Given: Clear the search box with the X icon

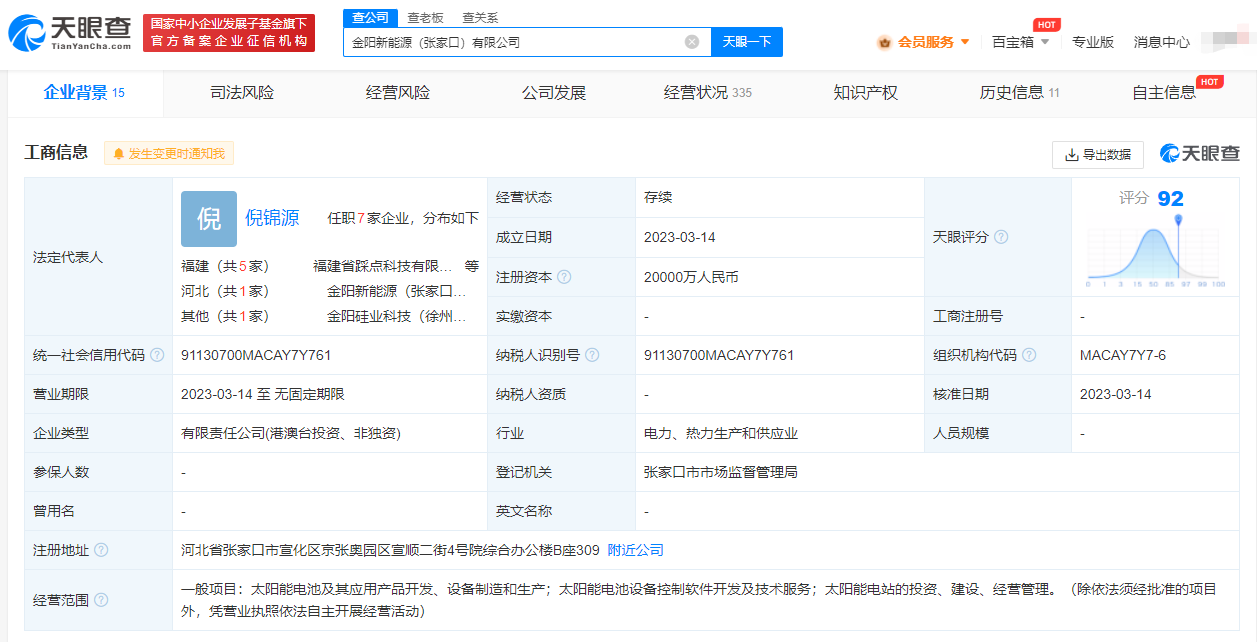Looking at the screenshot, I should click(x=692, y=42).
